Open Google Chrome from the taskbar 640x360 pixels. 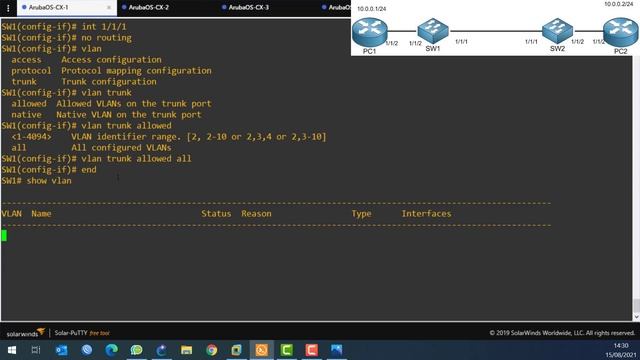(x=211, y=350)
